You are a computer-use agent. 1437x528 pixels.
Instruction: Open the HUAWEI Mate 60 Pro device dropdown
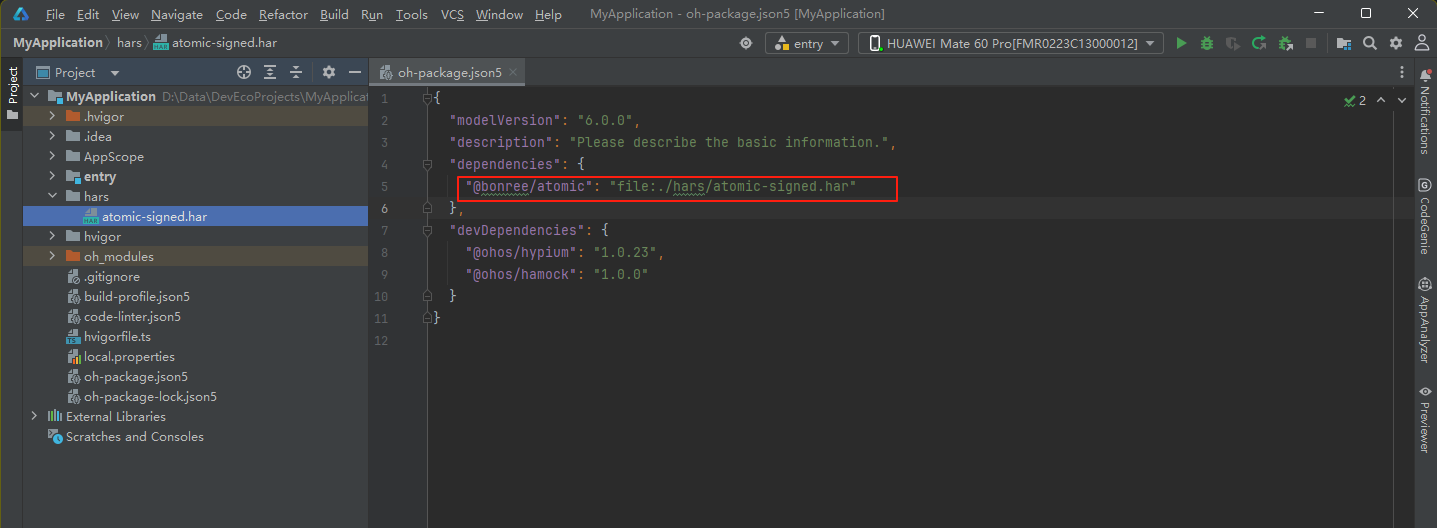pos(1011,43)
